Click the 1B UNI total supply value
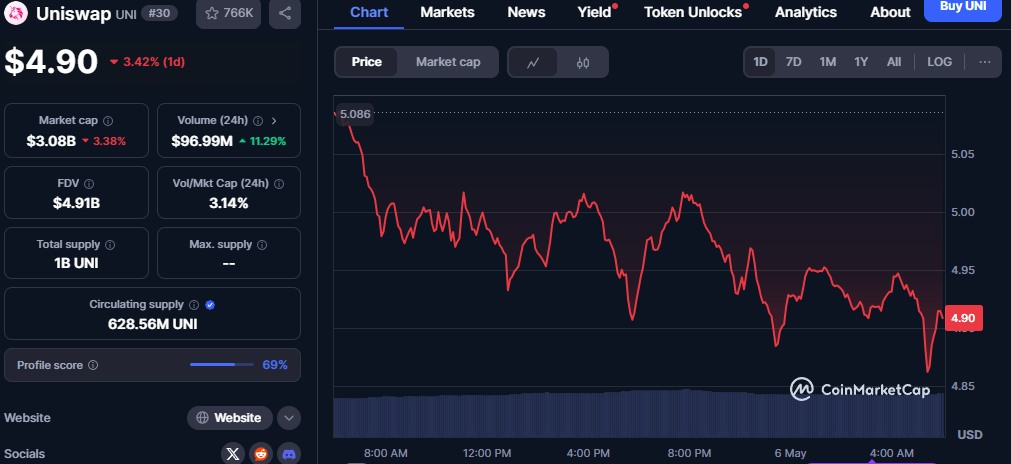This screenshot has width=1011, height=464. pos(76,263)
